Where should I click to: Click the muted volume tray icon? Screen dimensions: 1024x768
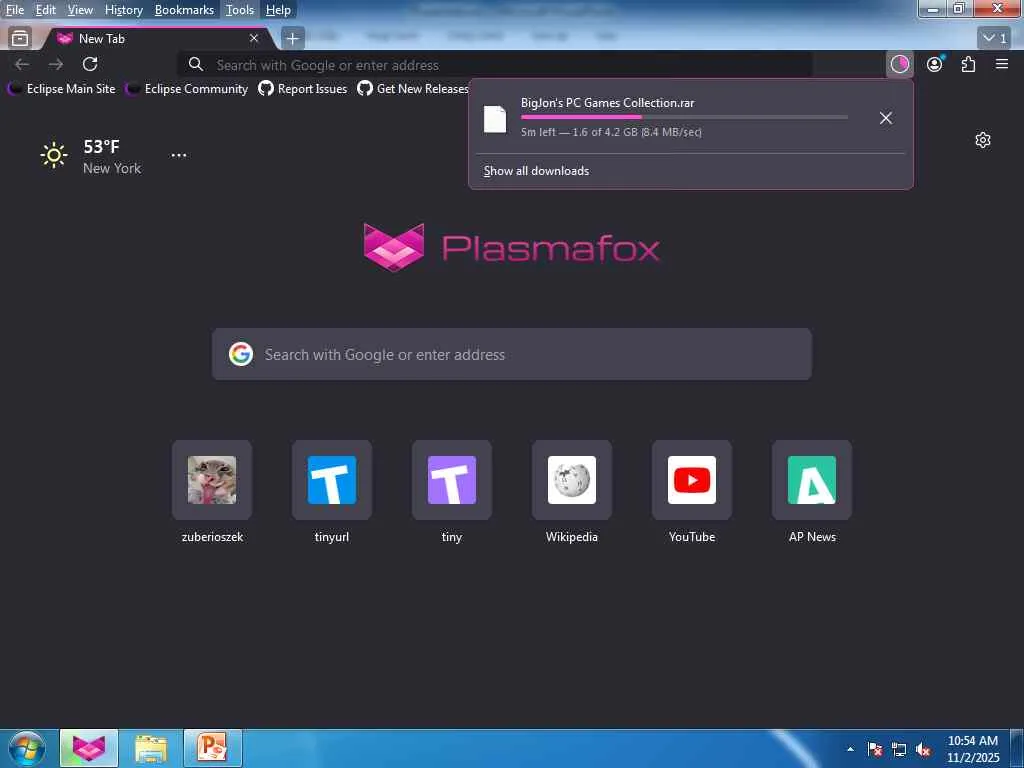923,749
